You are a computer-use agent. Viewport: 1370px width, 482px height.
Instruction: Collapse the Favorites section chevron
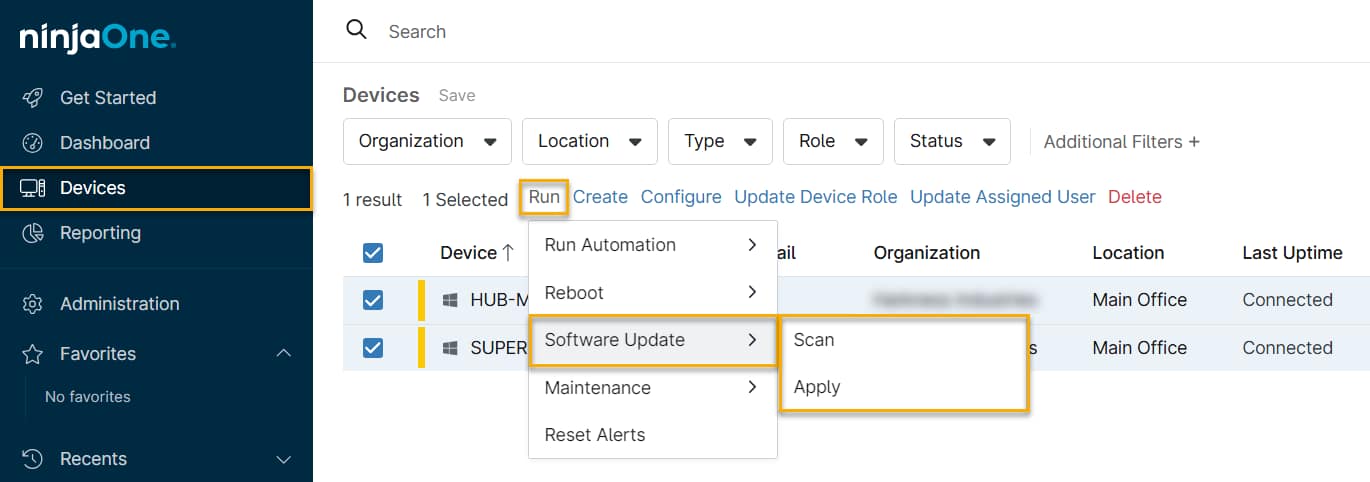284,354
